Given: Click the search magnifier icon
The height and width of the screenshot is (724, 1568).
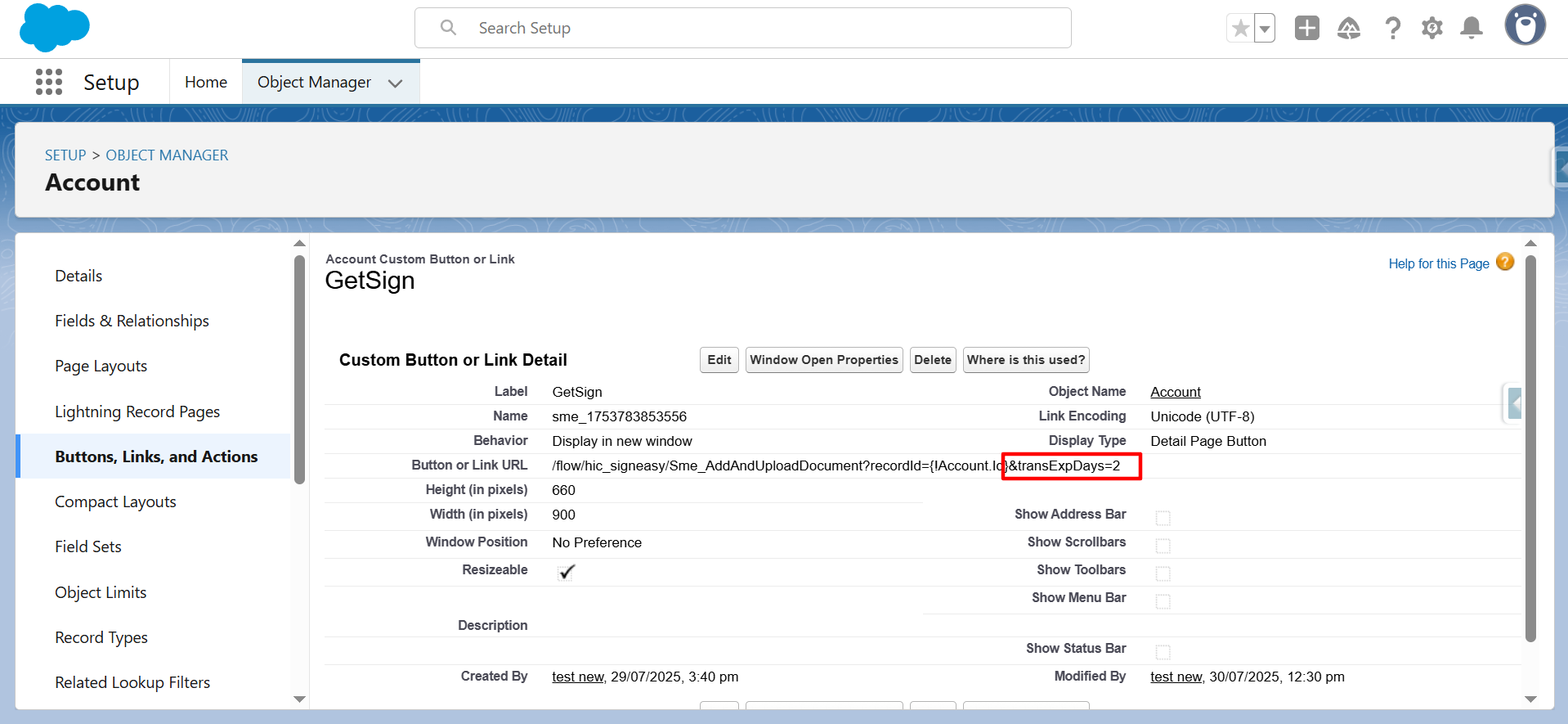Looking at the screenshot, I should [448, 28].
